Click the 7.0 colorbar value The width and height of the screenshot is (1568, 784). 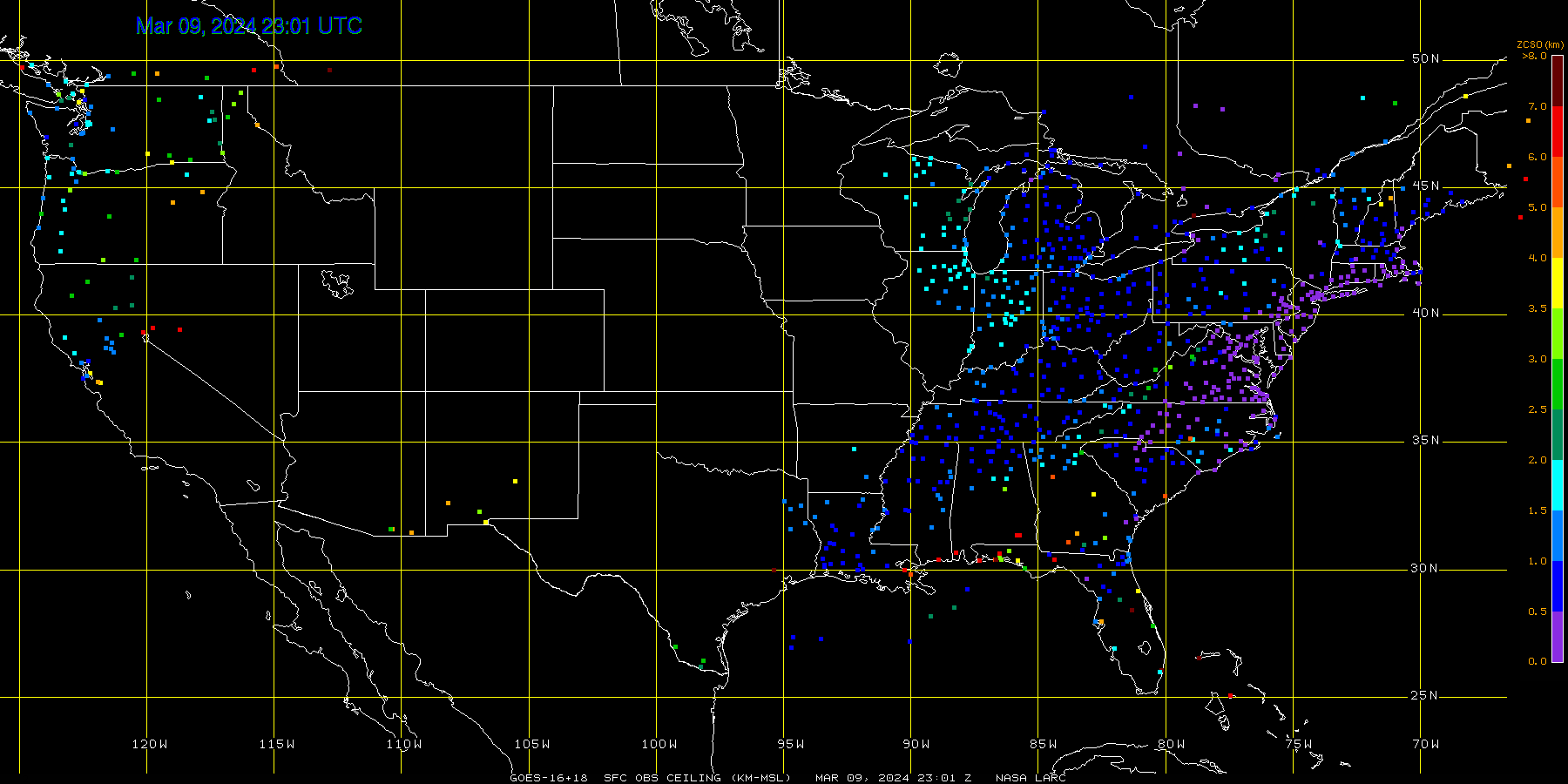[x=1538, y=106]
